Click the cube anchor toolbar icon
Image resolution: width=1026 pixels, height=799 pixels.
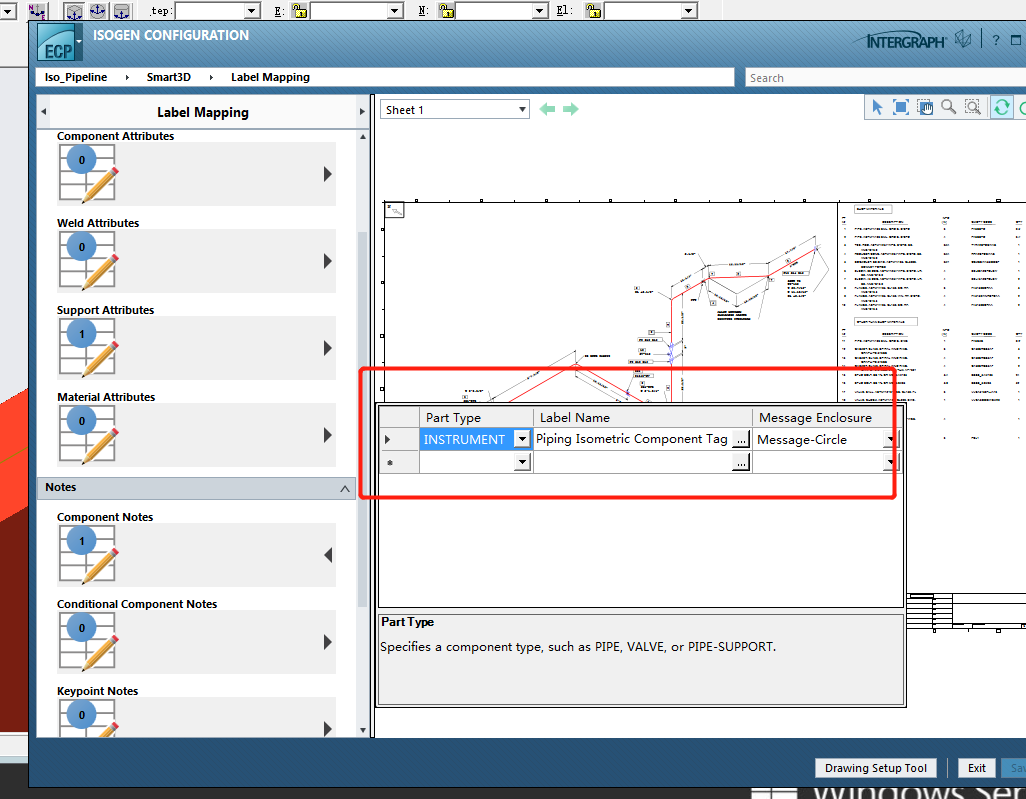tap(74, 11)
